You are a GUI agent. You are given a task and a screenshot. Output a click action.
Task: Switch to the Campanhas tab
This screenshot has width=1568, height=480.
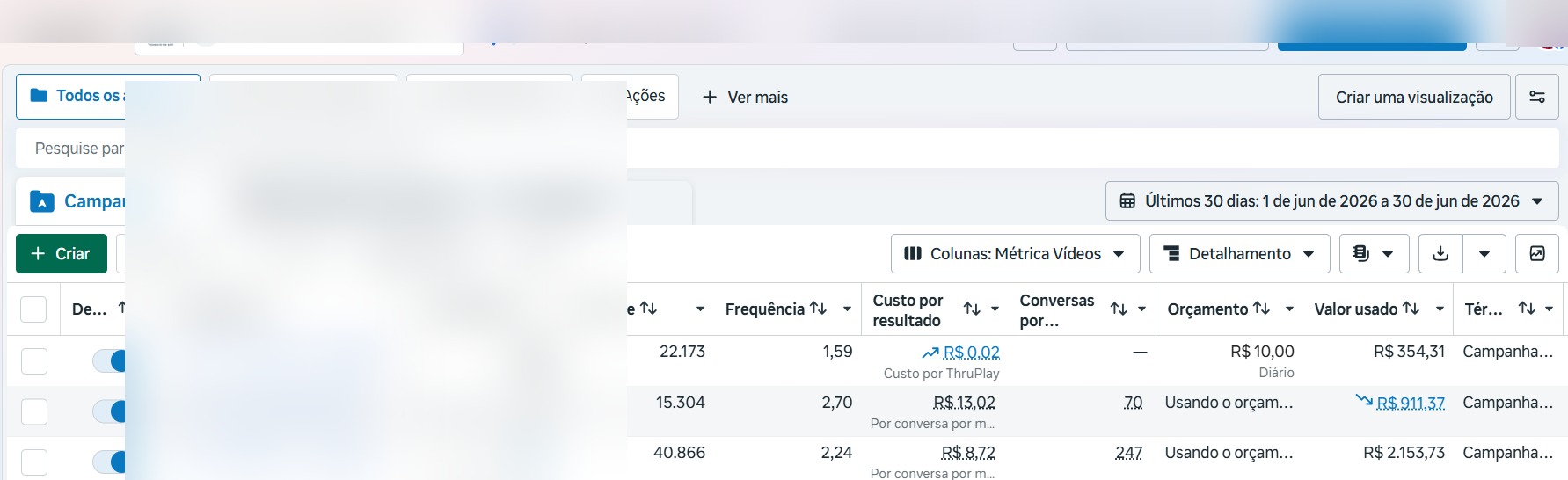pyautogui.click(x=77, y=201)
